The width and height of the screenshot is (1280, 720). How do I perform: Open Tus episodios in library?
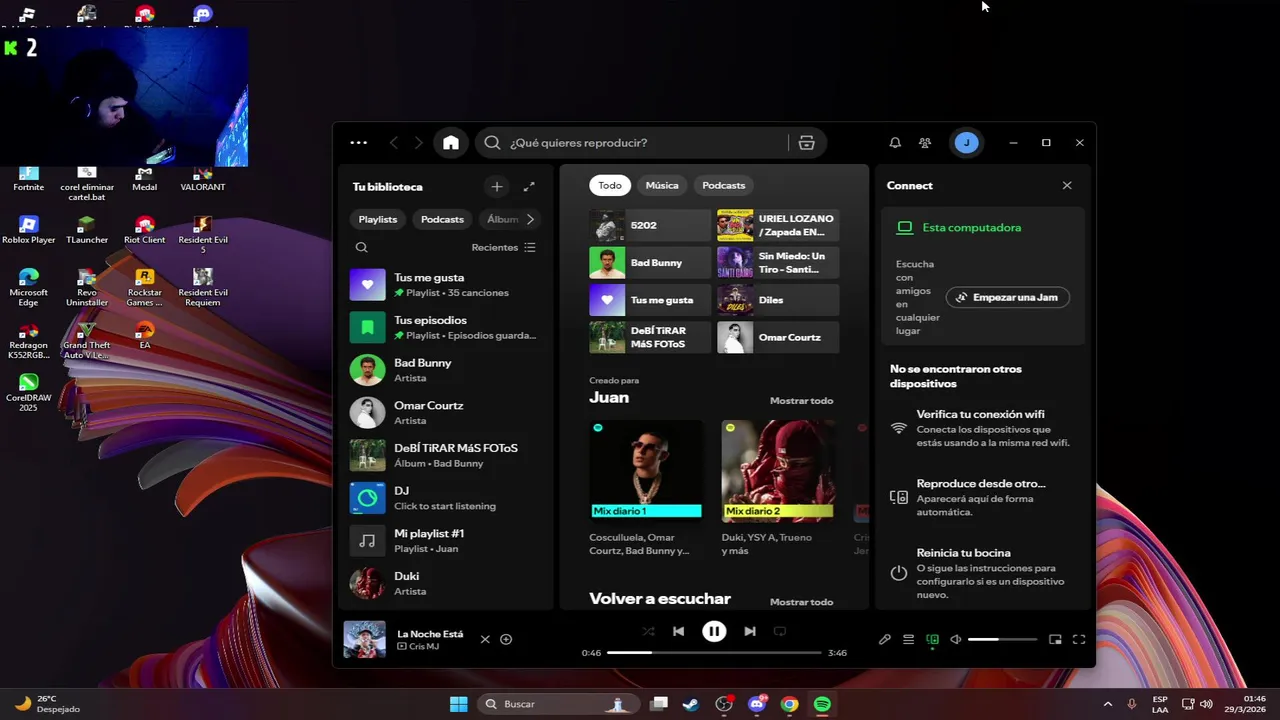(x=446, y=327)
